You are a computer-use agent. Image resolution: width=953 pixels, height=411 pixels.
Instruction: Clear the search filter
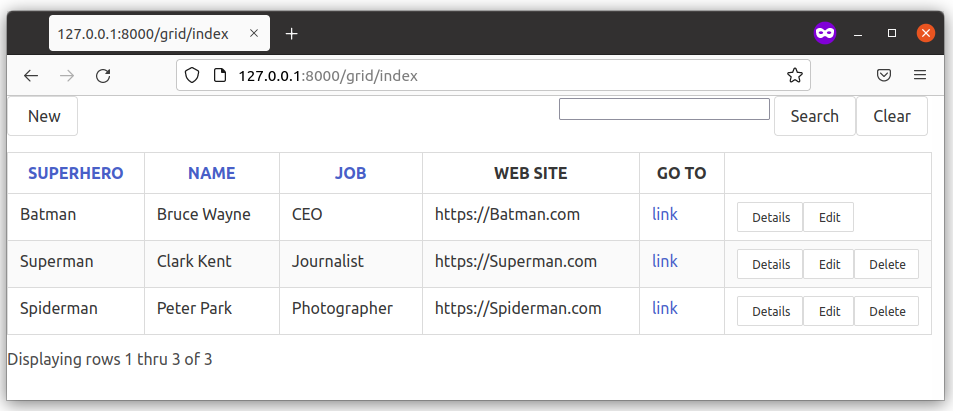(x=891, y=116)
